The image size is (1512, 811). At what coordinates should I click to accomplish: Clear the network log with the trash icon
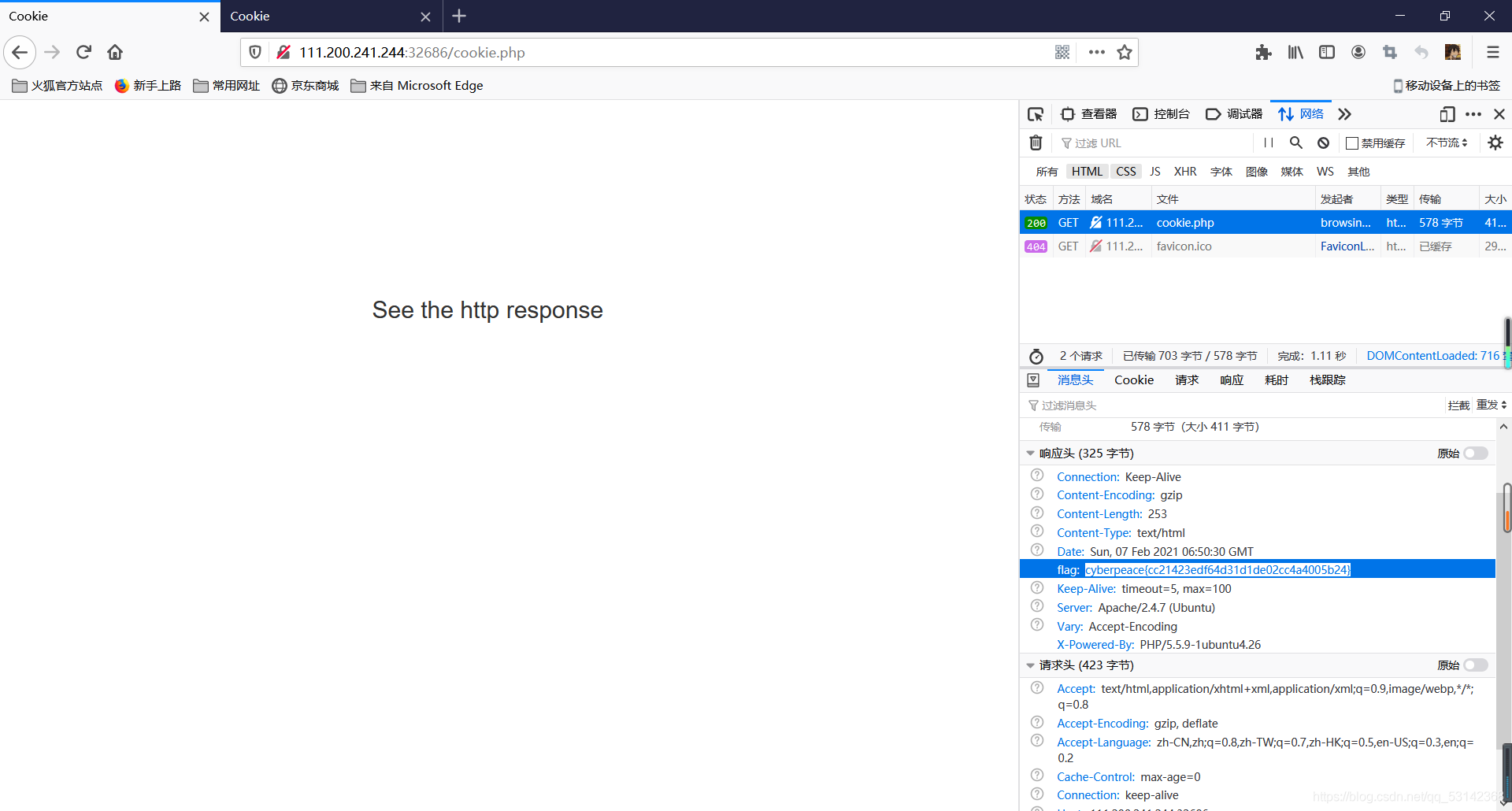pos(1036,143)
